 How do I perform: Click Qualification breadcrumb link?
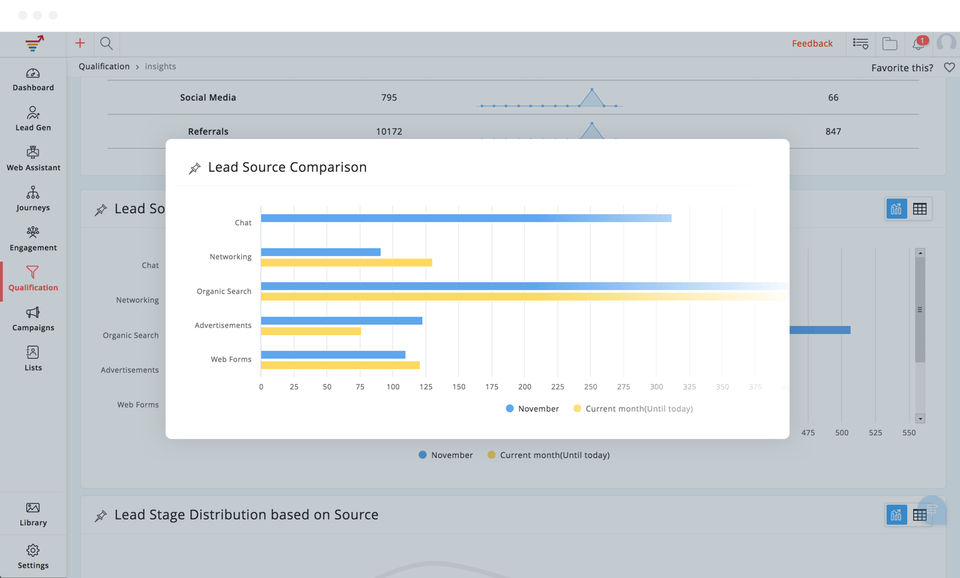104,66
